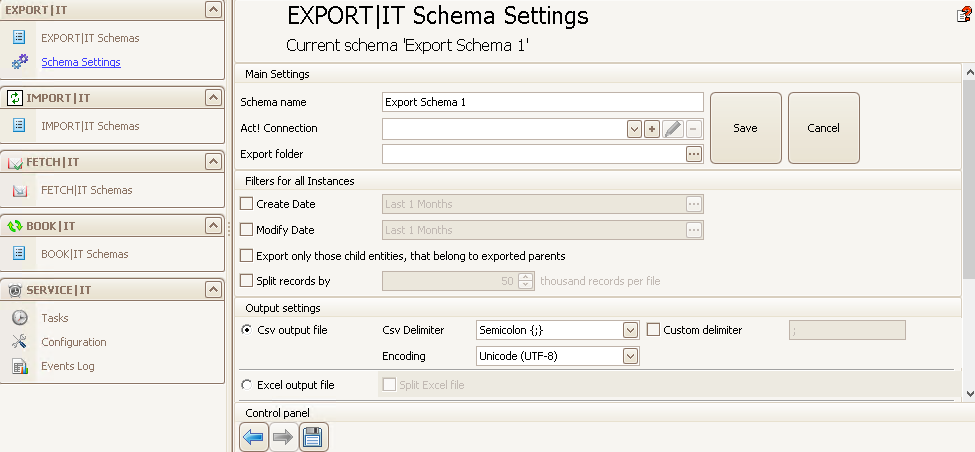The width and height of the screenshot is (975, 452).
Task: Click the Tasks clock icon
Action: pos(20,318)
